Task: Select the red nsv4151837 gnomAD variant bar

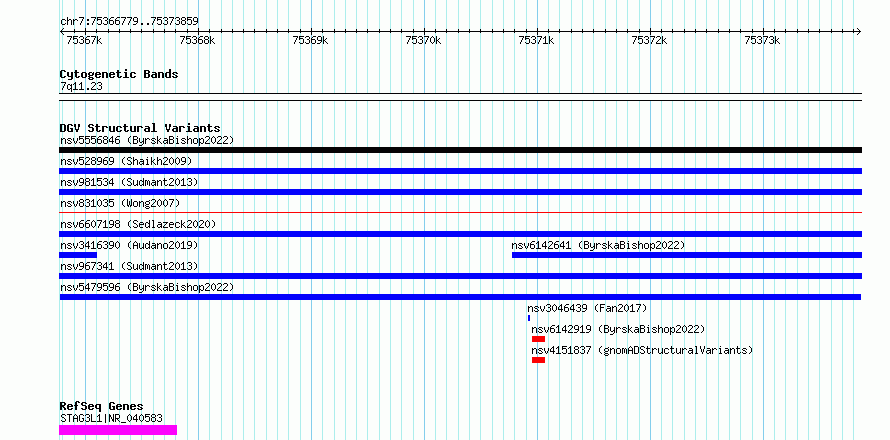Action: (x=538, y=360)
